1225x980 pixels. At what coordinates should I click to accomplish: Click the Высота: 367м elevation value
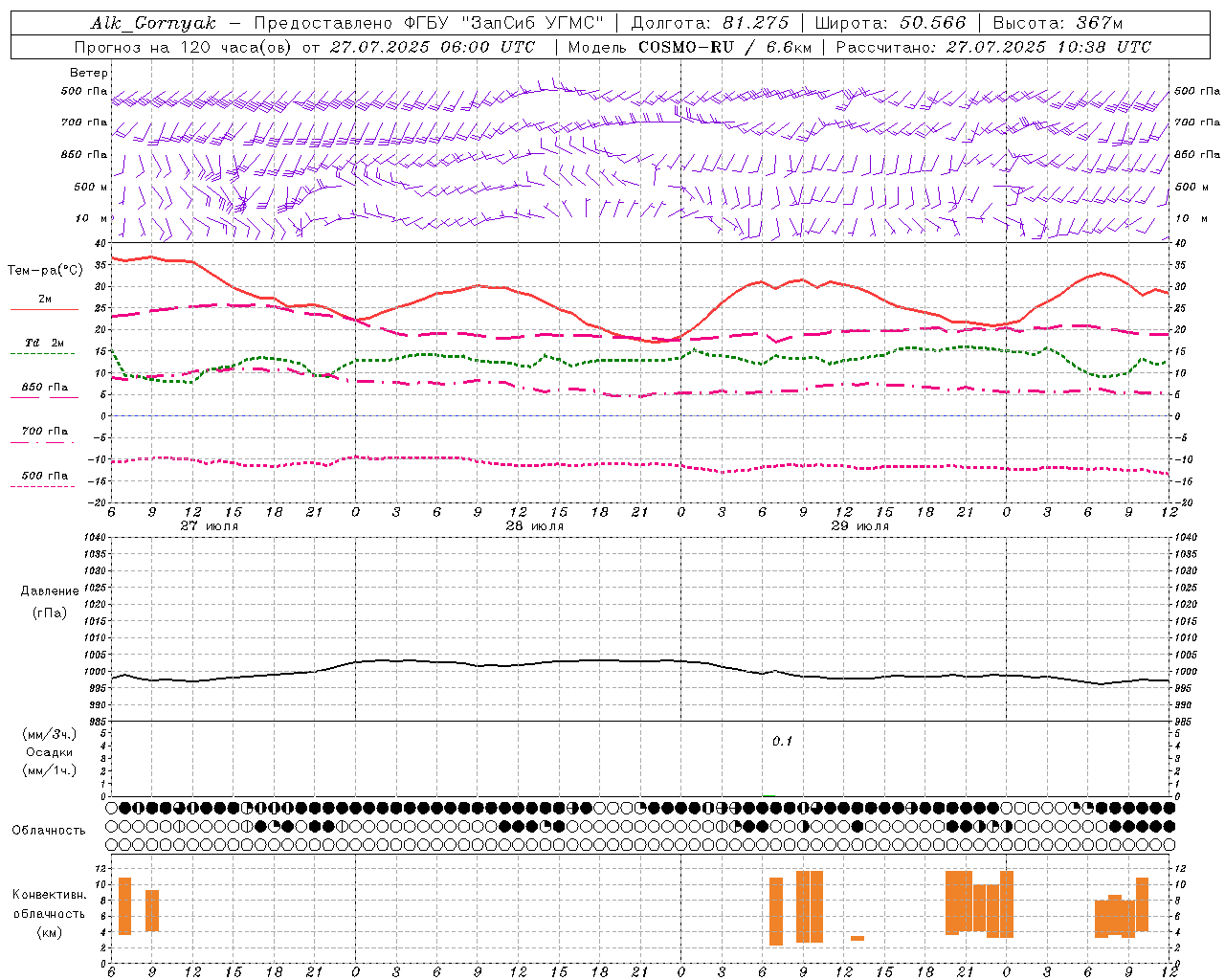[1058, 23]
